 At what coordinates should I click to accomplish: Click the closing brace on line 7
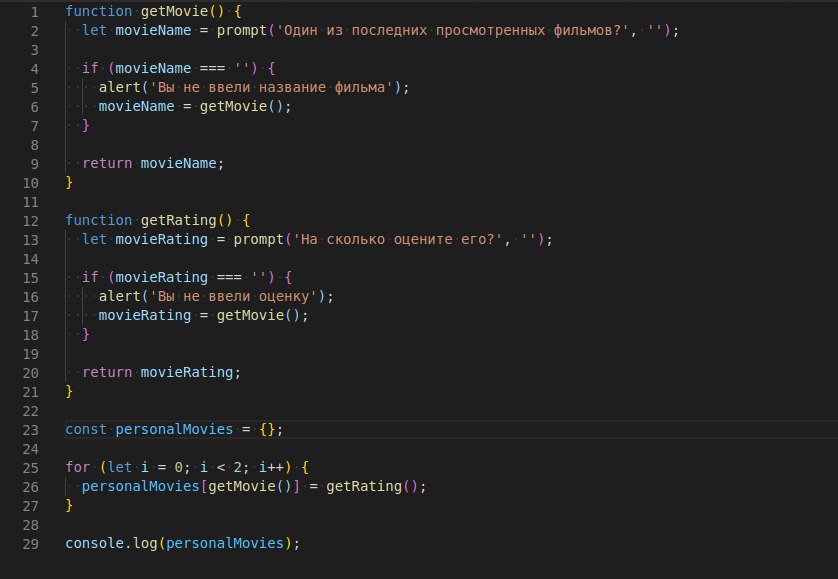pos(86,125)
